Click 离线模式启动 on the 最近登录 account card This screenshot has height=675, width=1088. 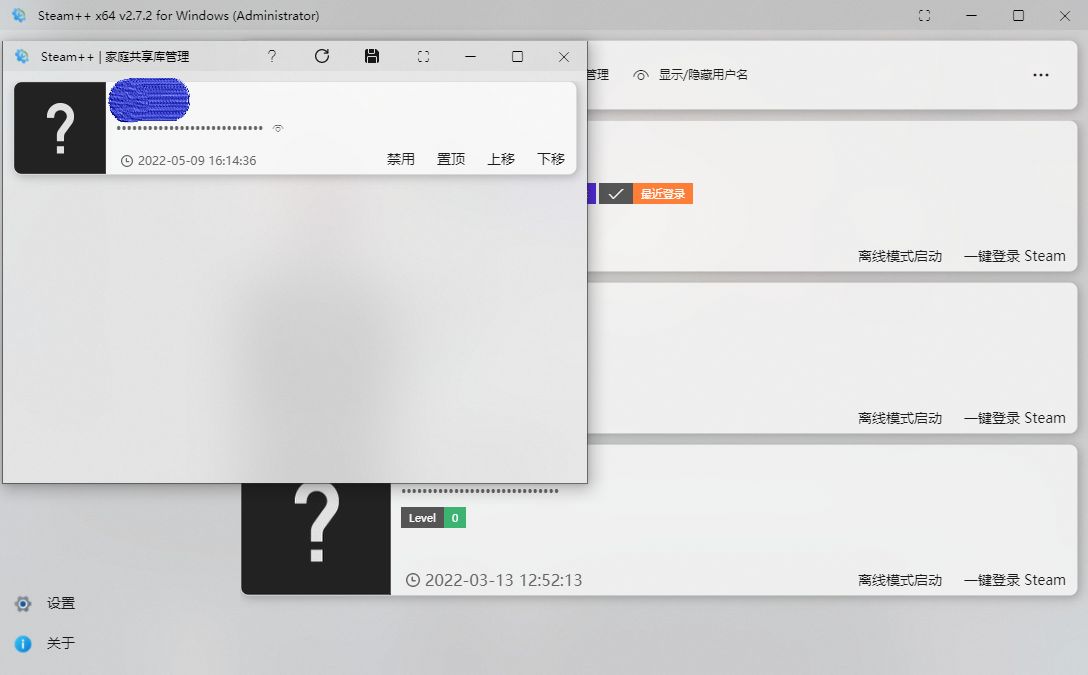[x=900, y=256]
